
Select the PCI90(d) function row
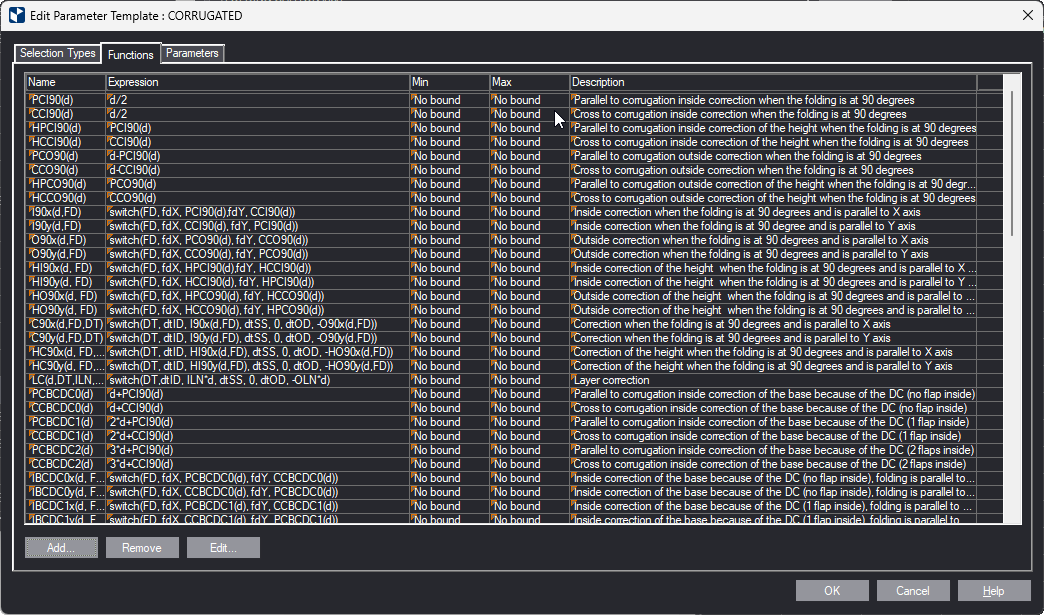pyautogui.click(x=65, y=100)
